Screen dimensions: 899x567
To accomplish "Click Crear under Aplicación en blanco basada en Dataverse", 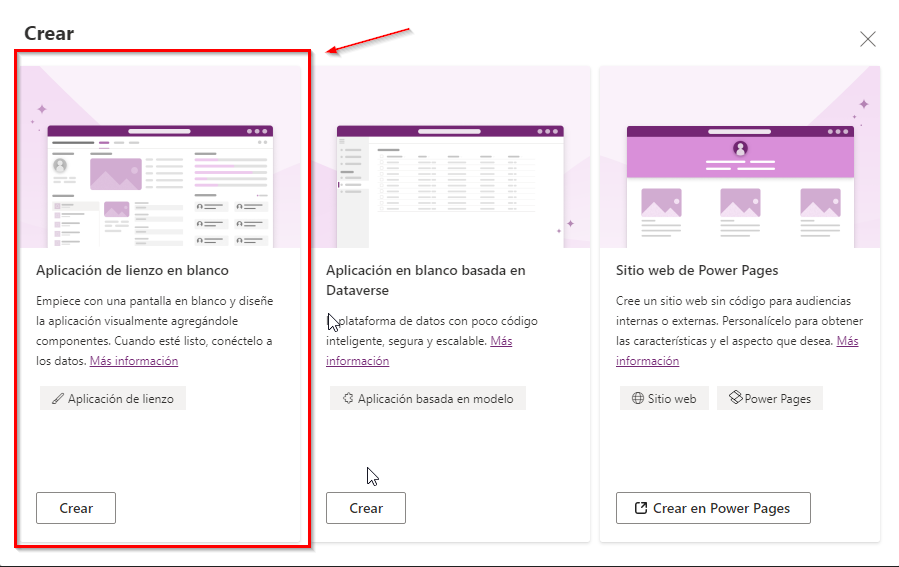I will (x=366, y=508).
